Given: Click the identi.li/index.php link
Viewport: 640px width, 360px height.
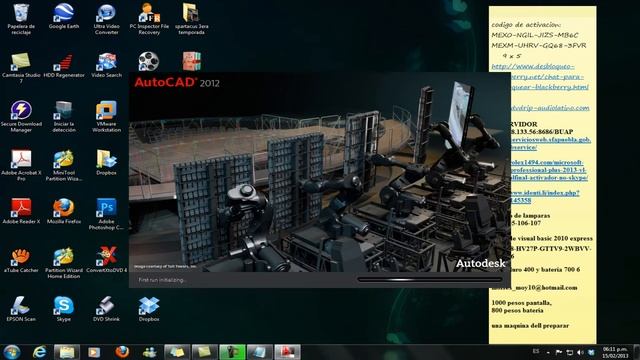Looking at the screenshot, I should tap(544, 196).
